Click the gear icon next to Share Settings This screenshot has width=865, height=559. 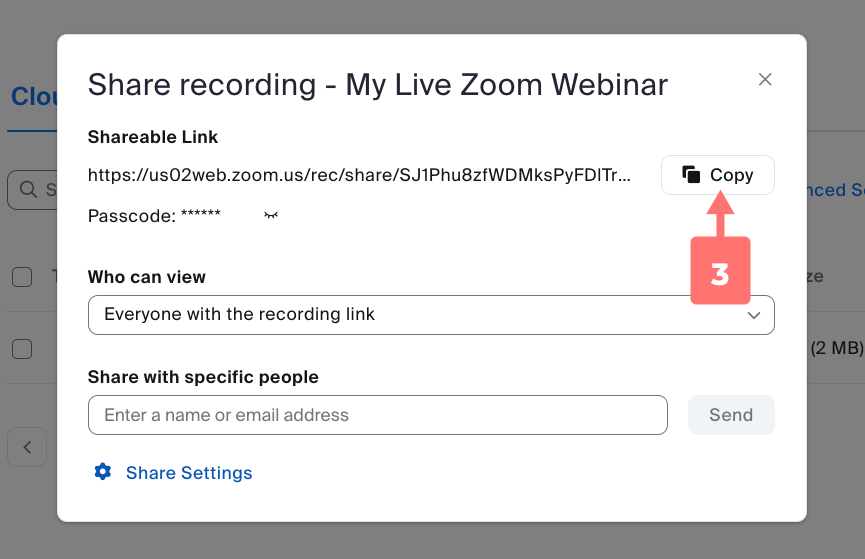(x=102, y=472)
